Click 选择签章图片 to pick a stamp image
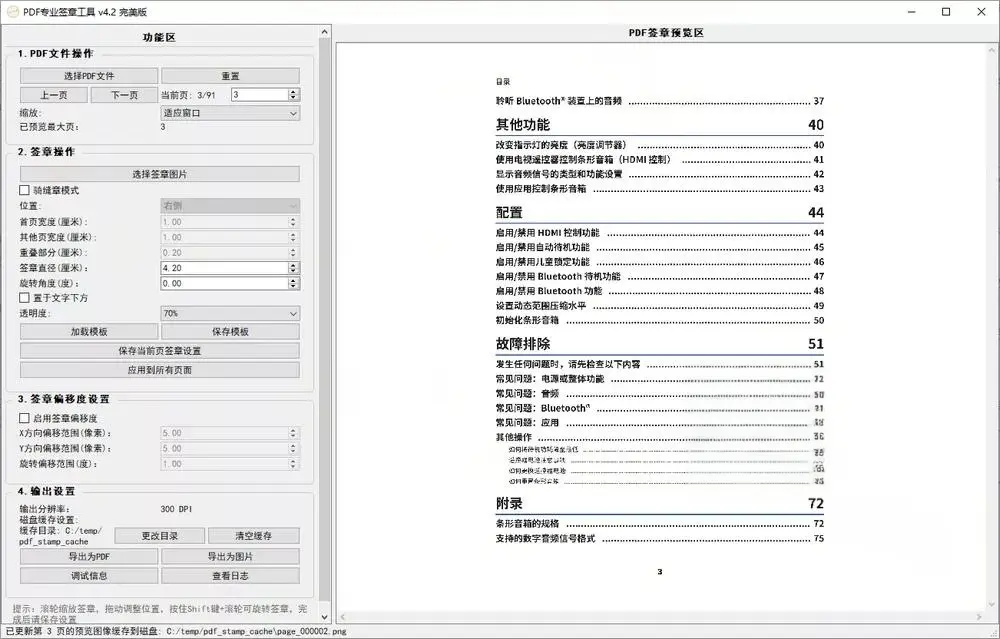The height and width of the screenshot is (639, 1000). (160, 172)
